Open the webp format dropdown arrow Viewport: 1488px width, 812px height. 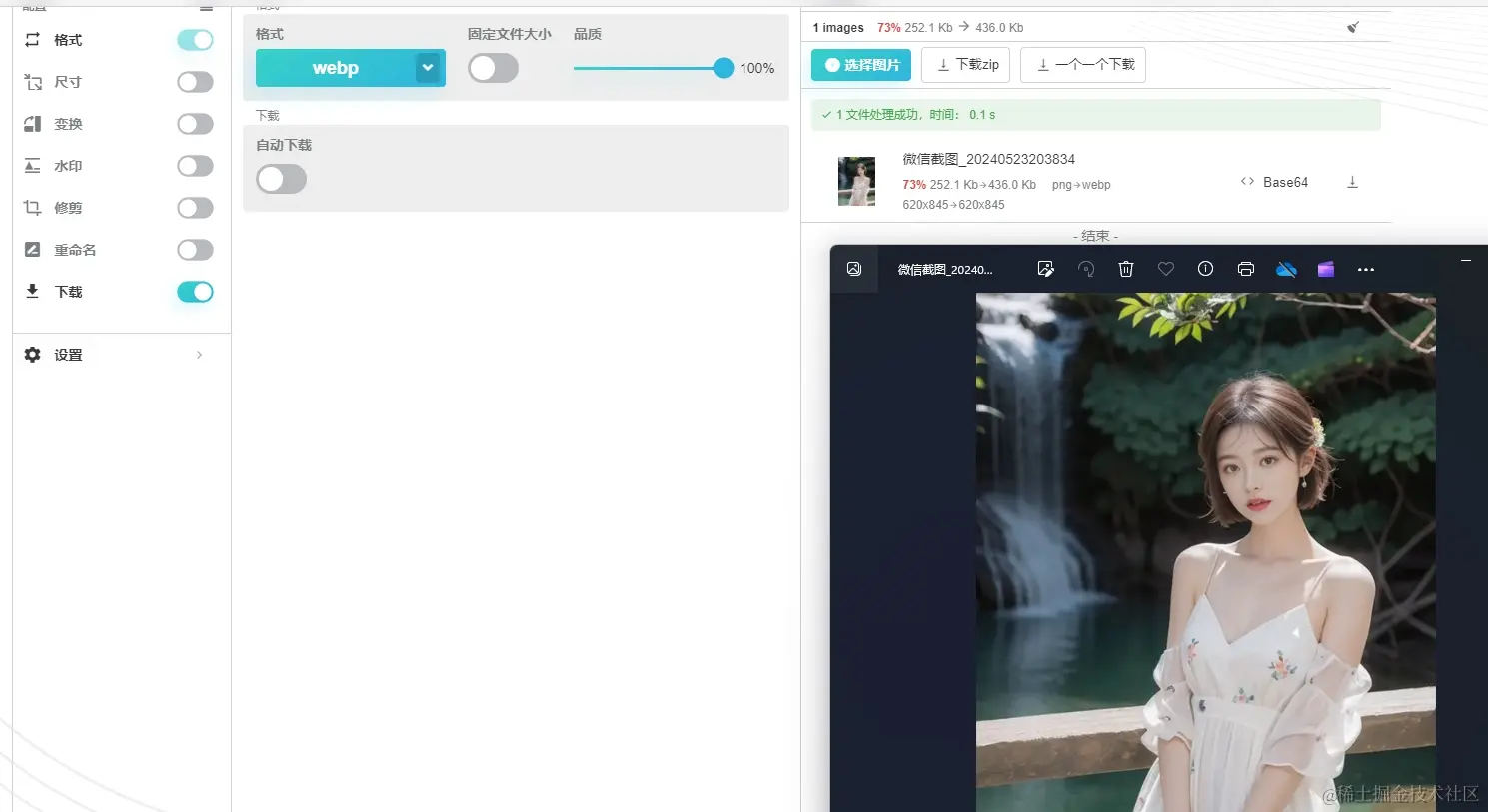pos(428,68)
